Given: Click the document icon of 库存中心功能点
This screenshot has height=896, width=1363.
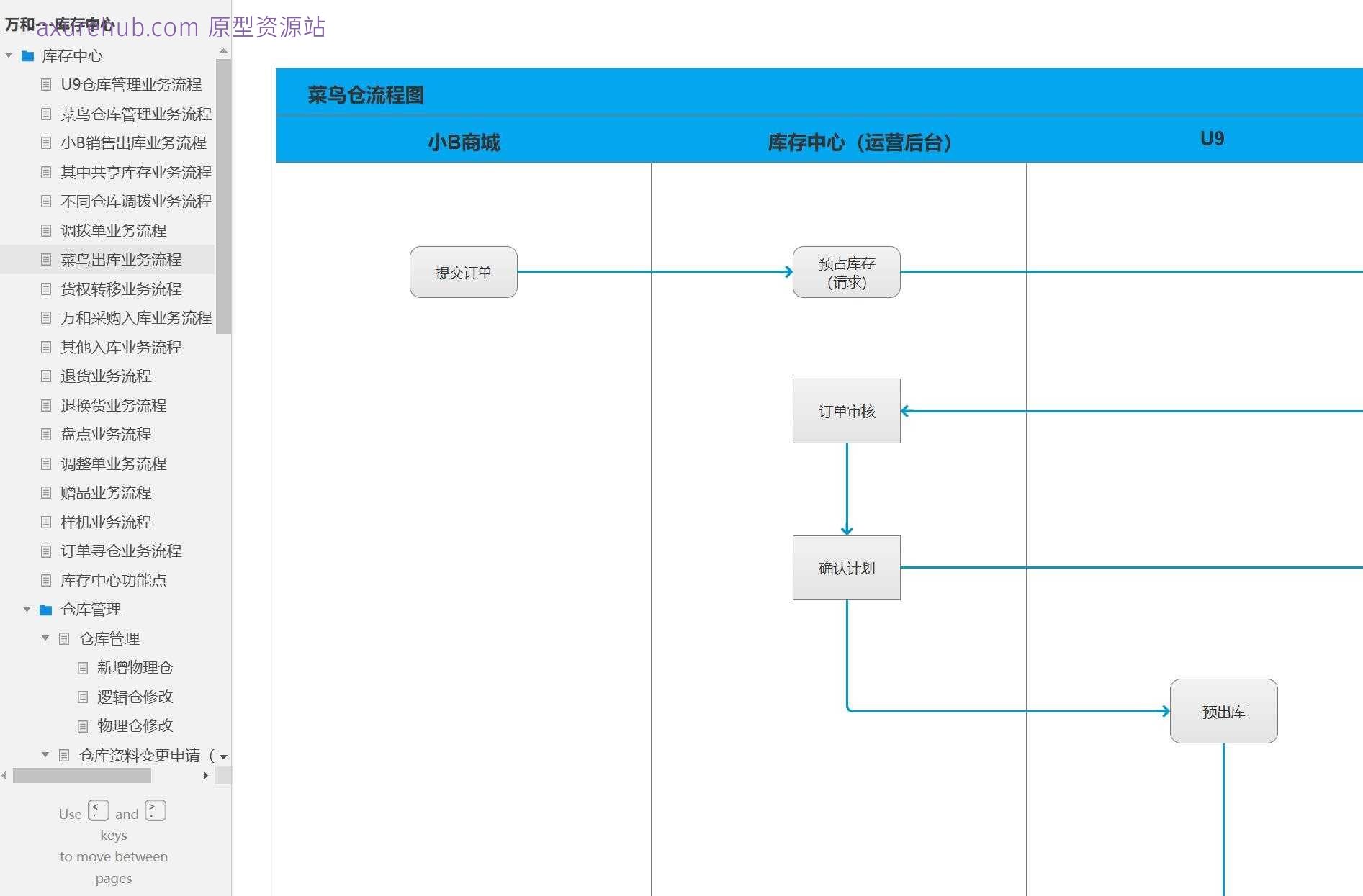Looking at the screenshot, I should (x=45, y=580).
